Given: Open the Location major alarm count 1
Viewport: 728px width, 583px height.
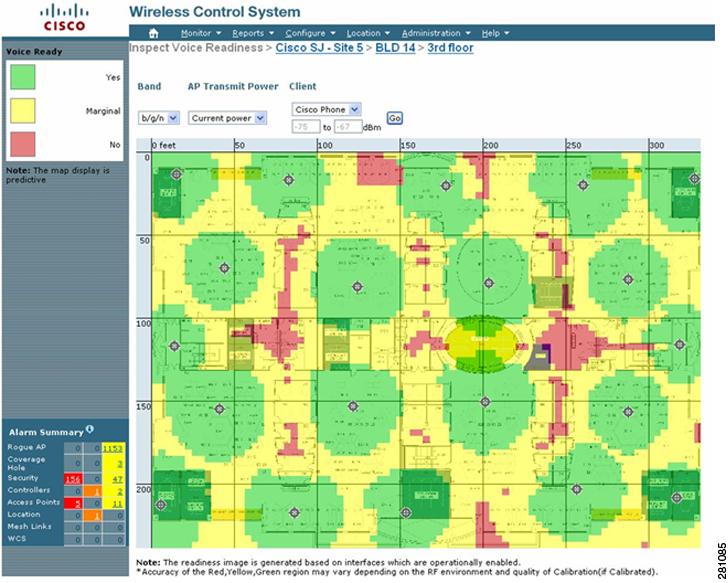Looking at the screenshot, I should pyautogui.click(x=98, y=516).
